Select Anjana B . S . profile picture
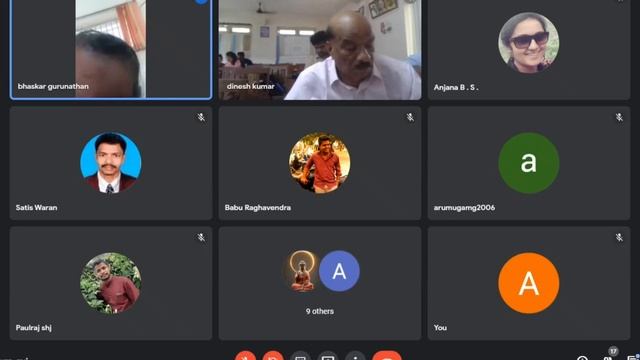The image size is (640, 360). [529, 42]
